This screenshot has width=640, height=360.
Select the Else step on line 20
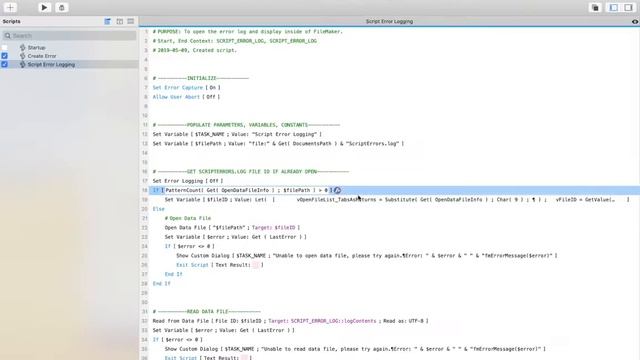click(x=159, y=209)
